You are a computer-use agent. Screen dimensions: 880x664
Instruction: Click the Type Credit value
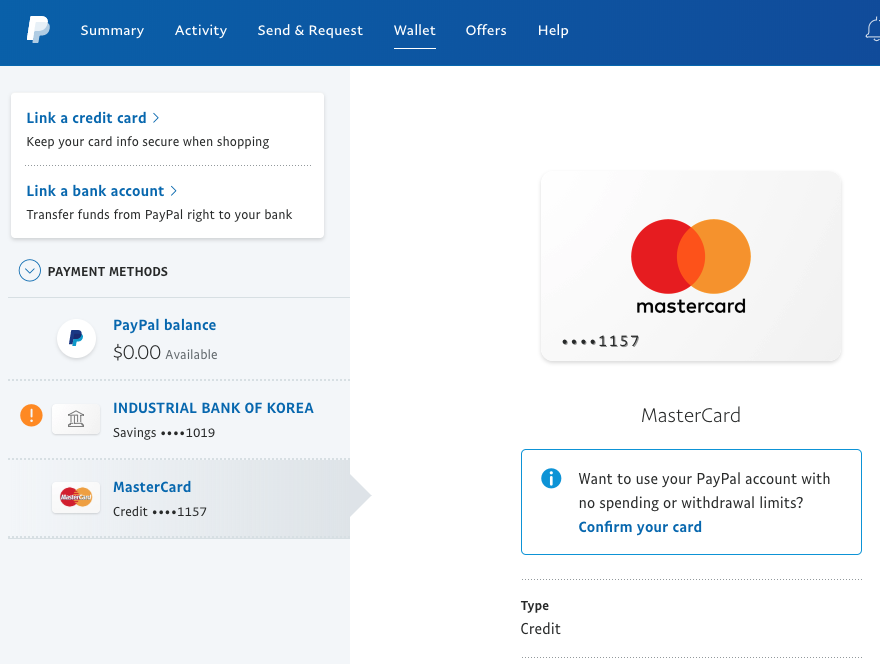click(x=540, y=629)
